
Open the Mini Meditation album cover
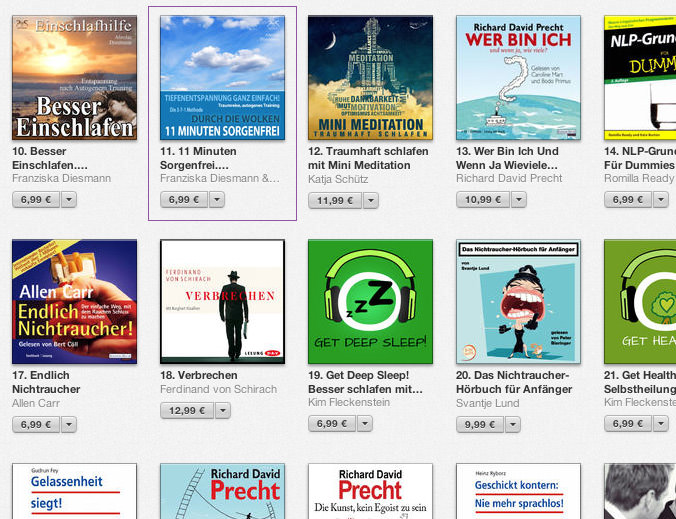click(370, 78)
